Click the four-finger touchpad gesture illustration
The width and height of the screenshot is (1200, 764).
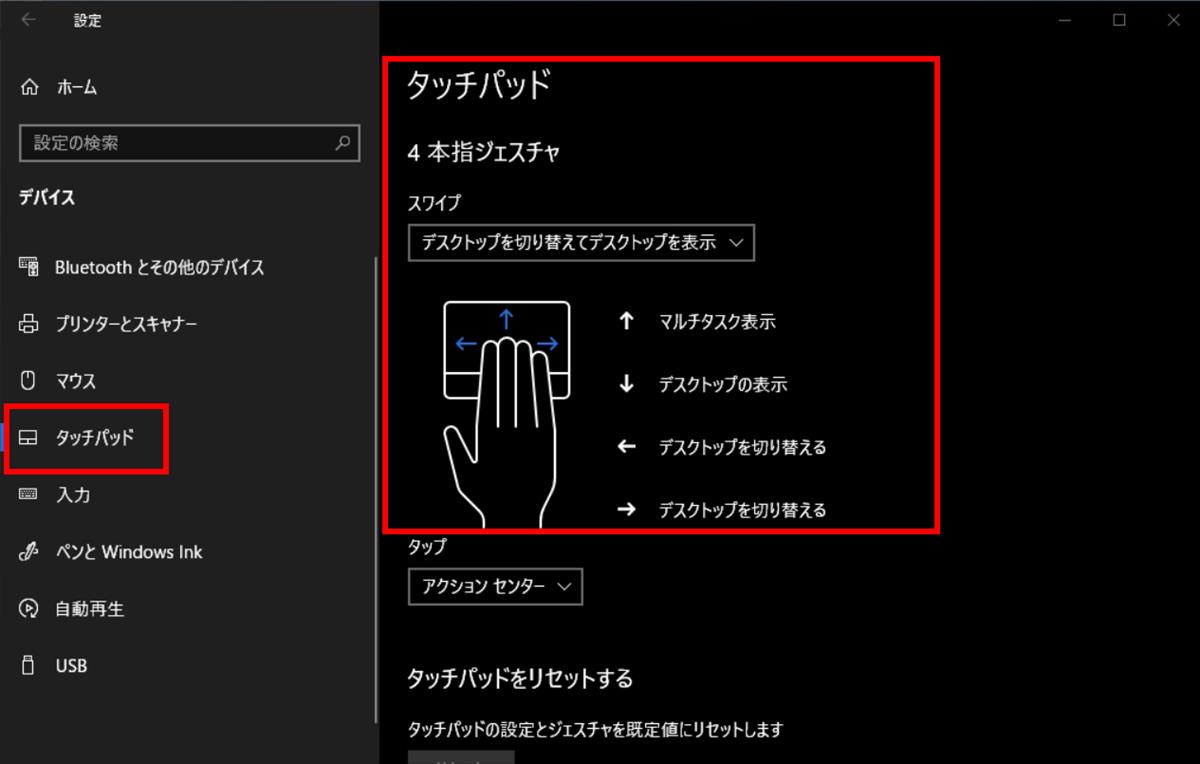[507, 412]
